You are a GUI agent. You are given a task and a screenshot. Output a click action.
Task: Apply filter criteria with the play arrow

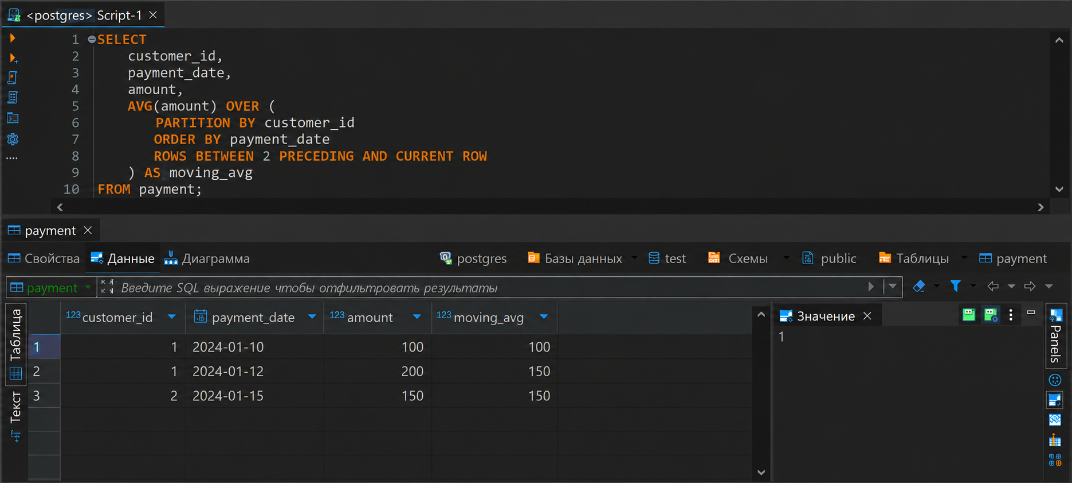pyautogui.click(x=871, y=287)
